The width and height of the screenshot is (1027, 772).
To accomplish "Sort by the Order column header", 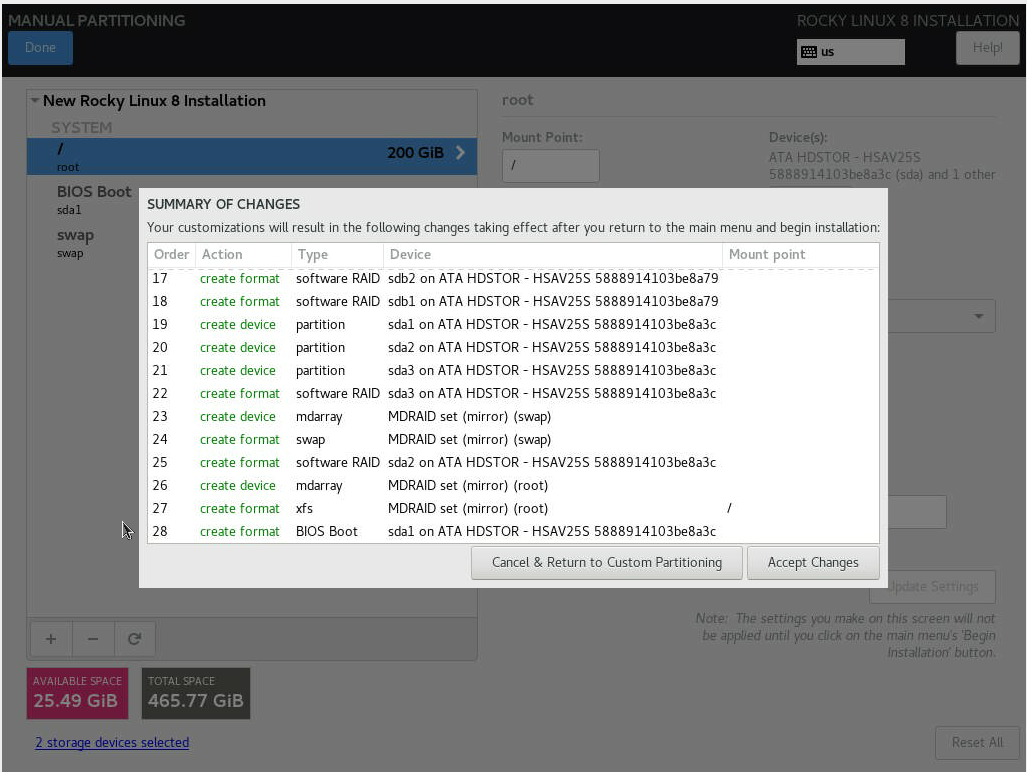I will pos(172,255).
